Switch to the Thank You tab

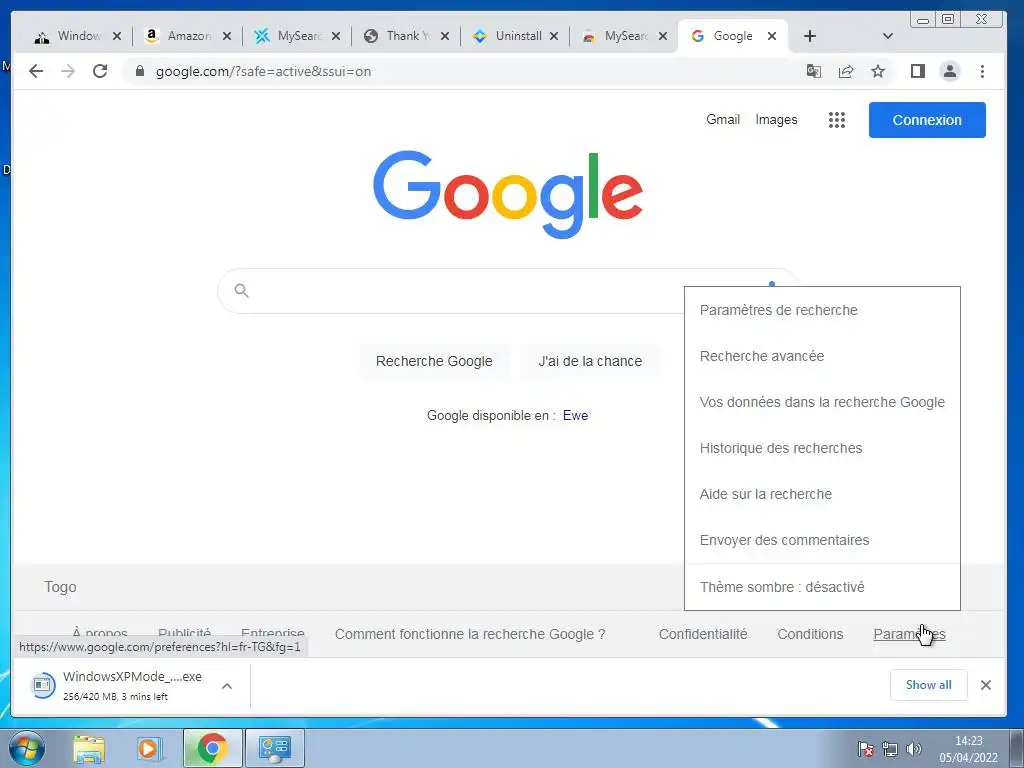coord(404,36)
